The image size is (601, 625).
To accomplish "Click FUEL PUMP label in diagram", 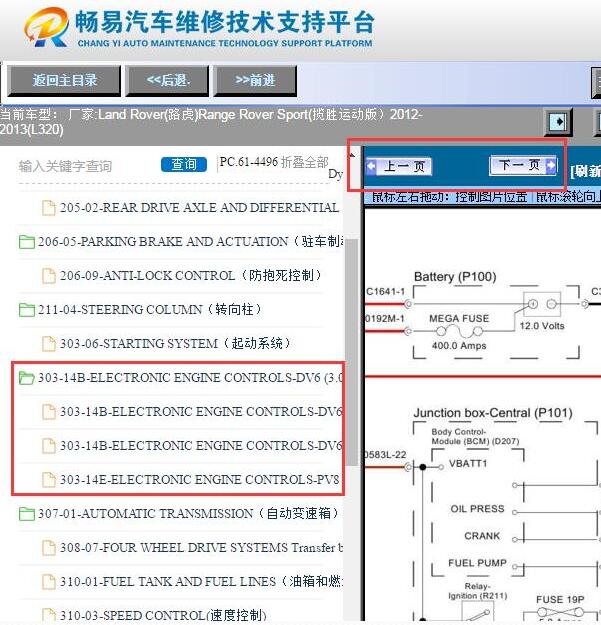I will click(x=477, y=563).
